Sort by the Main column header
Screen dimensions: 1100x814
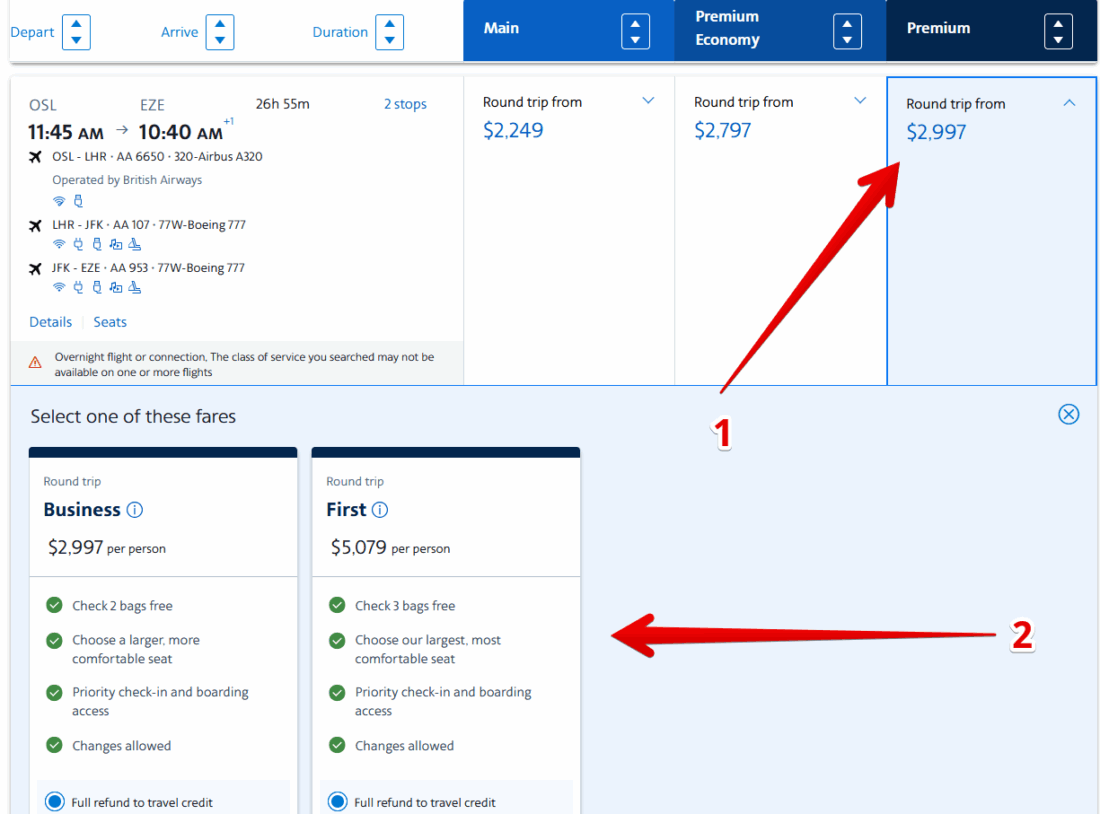tap(635, 31)
